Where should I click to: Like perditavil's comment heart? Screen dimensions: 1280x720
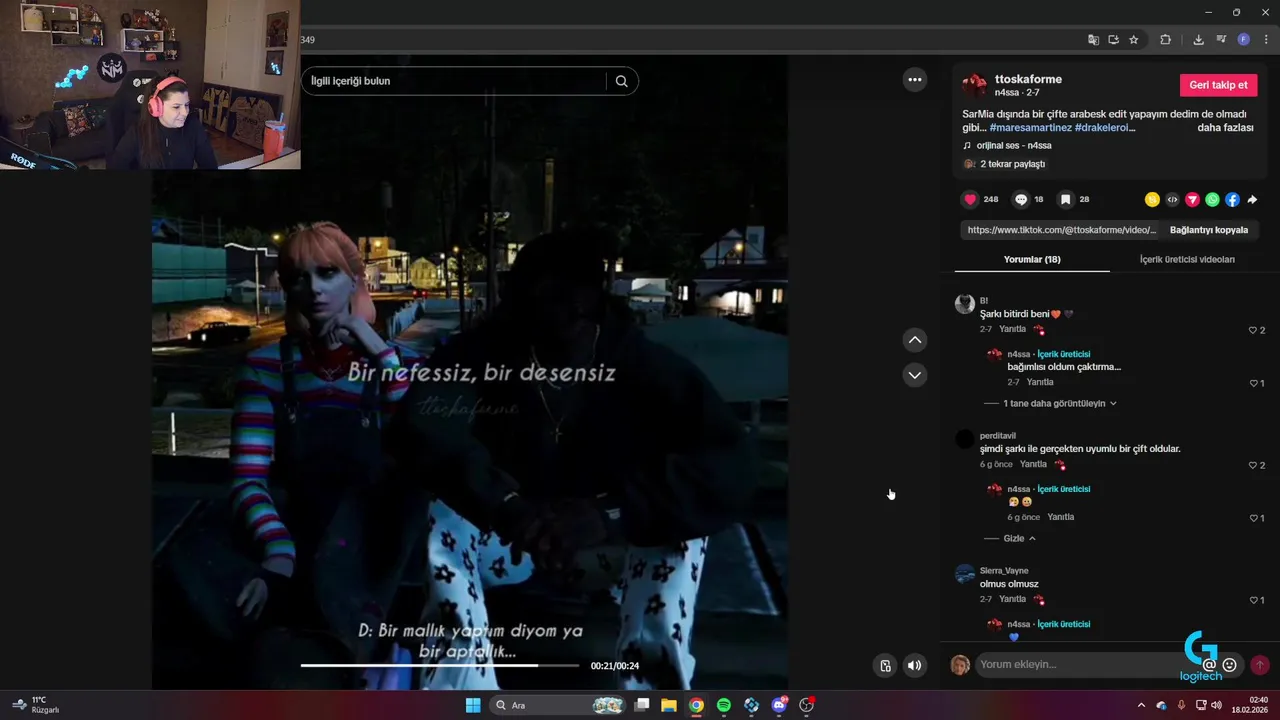(x=1253, y=465)
